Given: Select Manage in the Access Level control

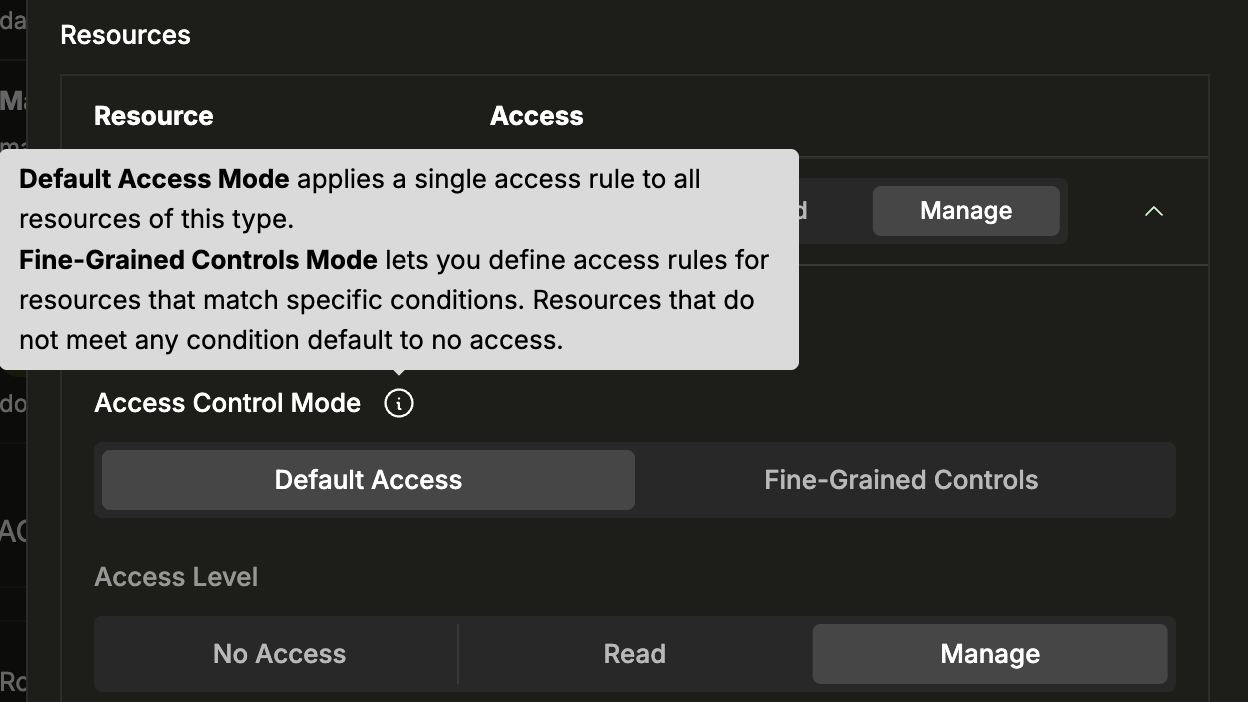Looking at the screenshot, I should [x=989, y=653].
